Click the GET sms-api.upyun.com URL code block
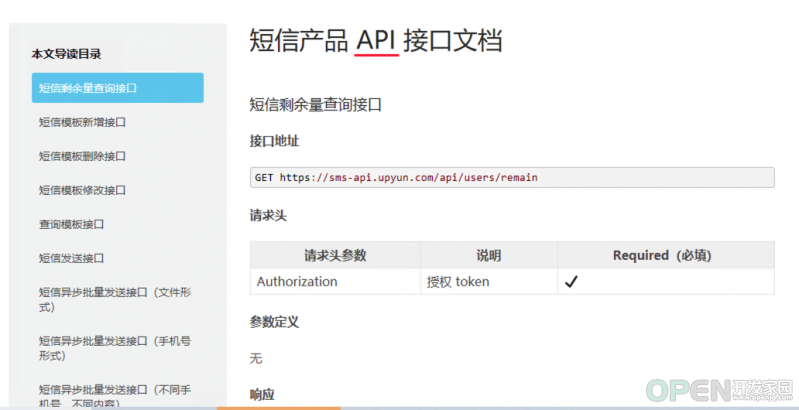 point(512,178)
